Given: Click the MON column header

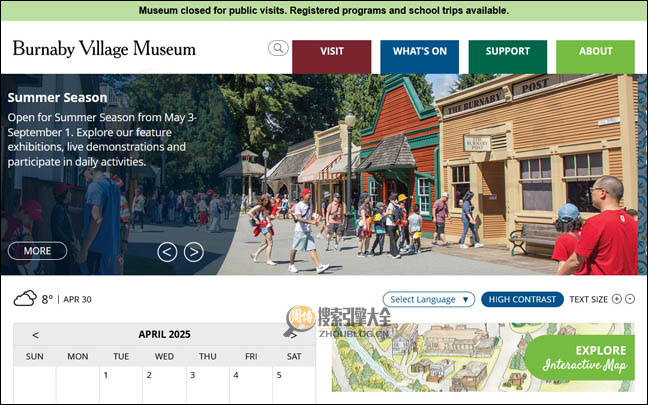Looking at the screenshot, I should tap(78, 356).
